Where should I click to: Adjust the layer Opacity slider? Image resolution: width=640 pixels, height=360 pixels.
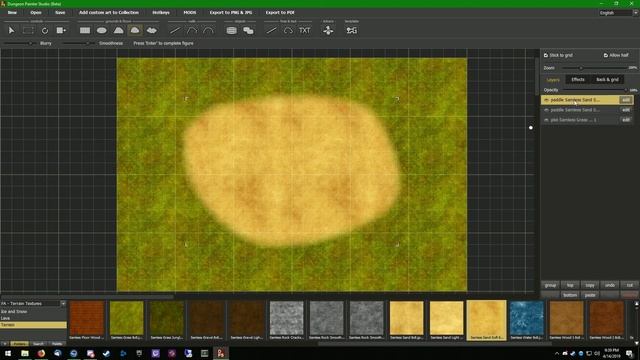click(x=595, y=90)
